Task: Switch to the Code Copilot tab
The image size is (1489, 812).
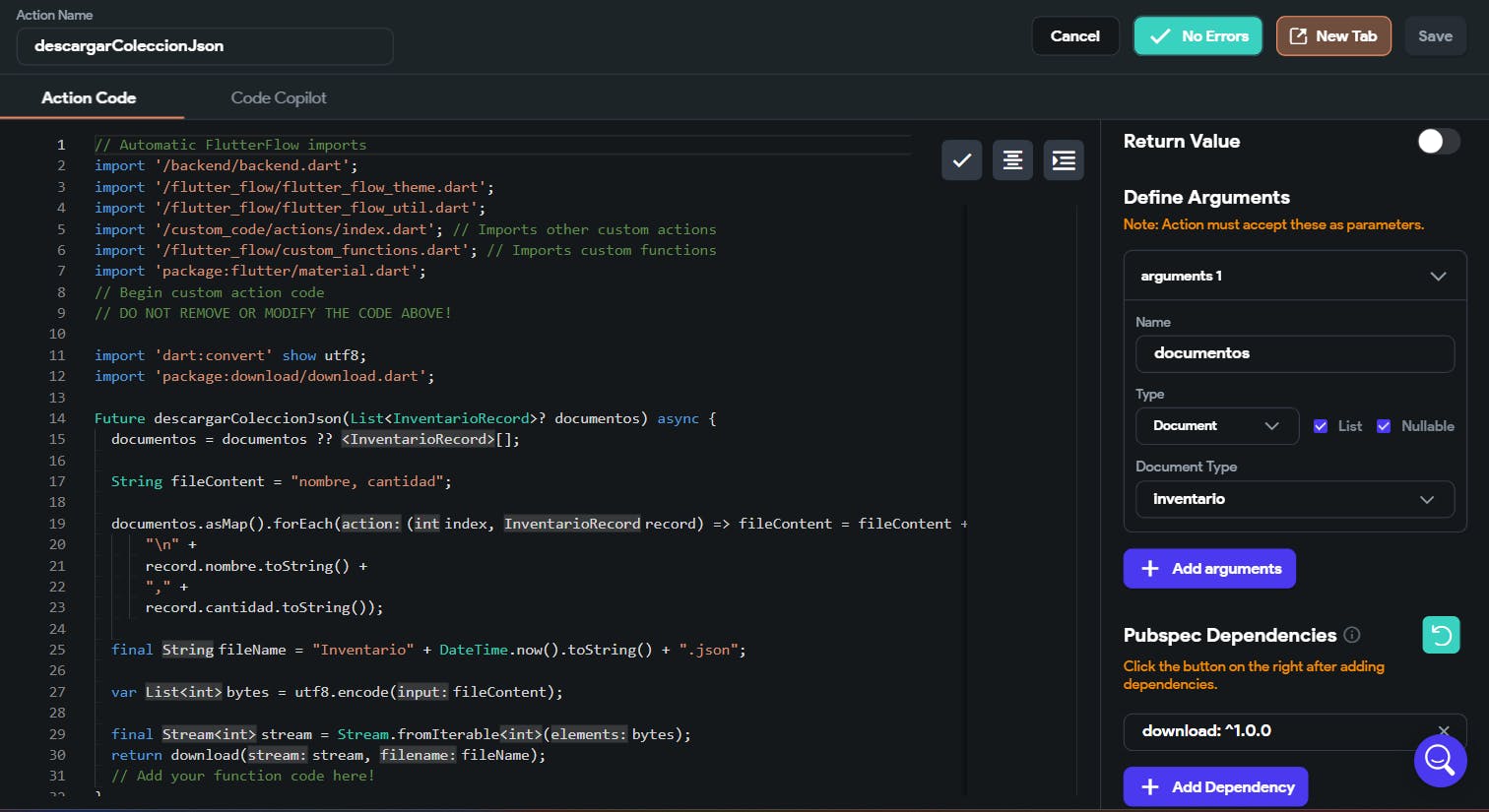Action: (x=279, y=98)
